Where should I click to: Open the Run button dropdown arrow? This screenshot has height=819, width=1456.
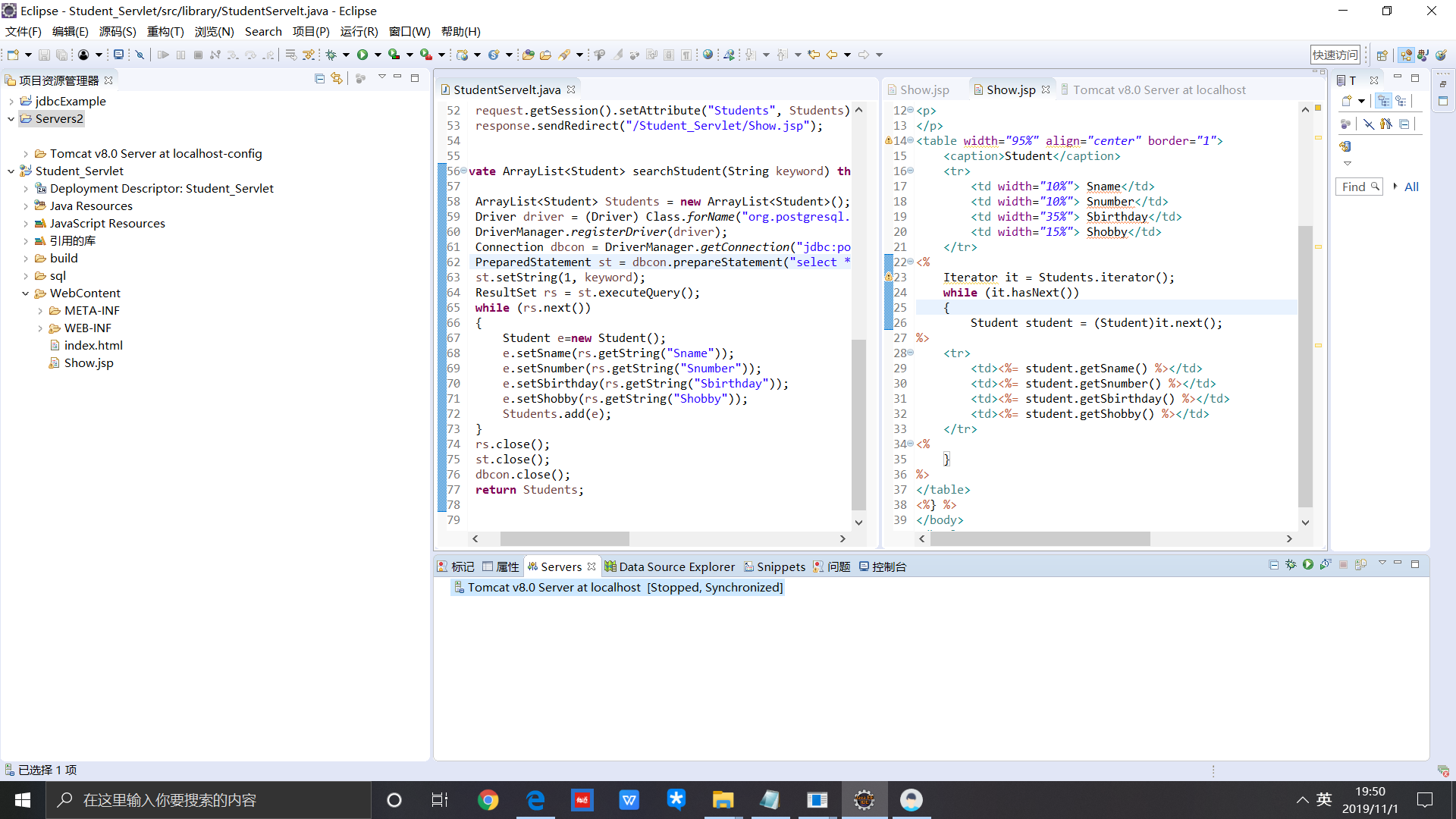[378, 55]
